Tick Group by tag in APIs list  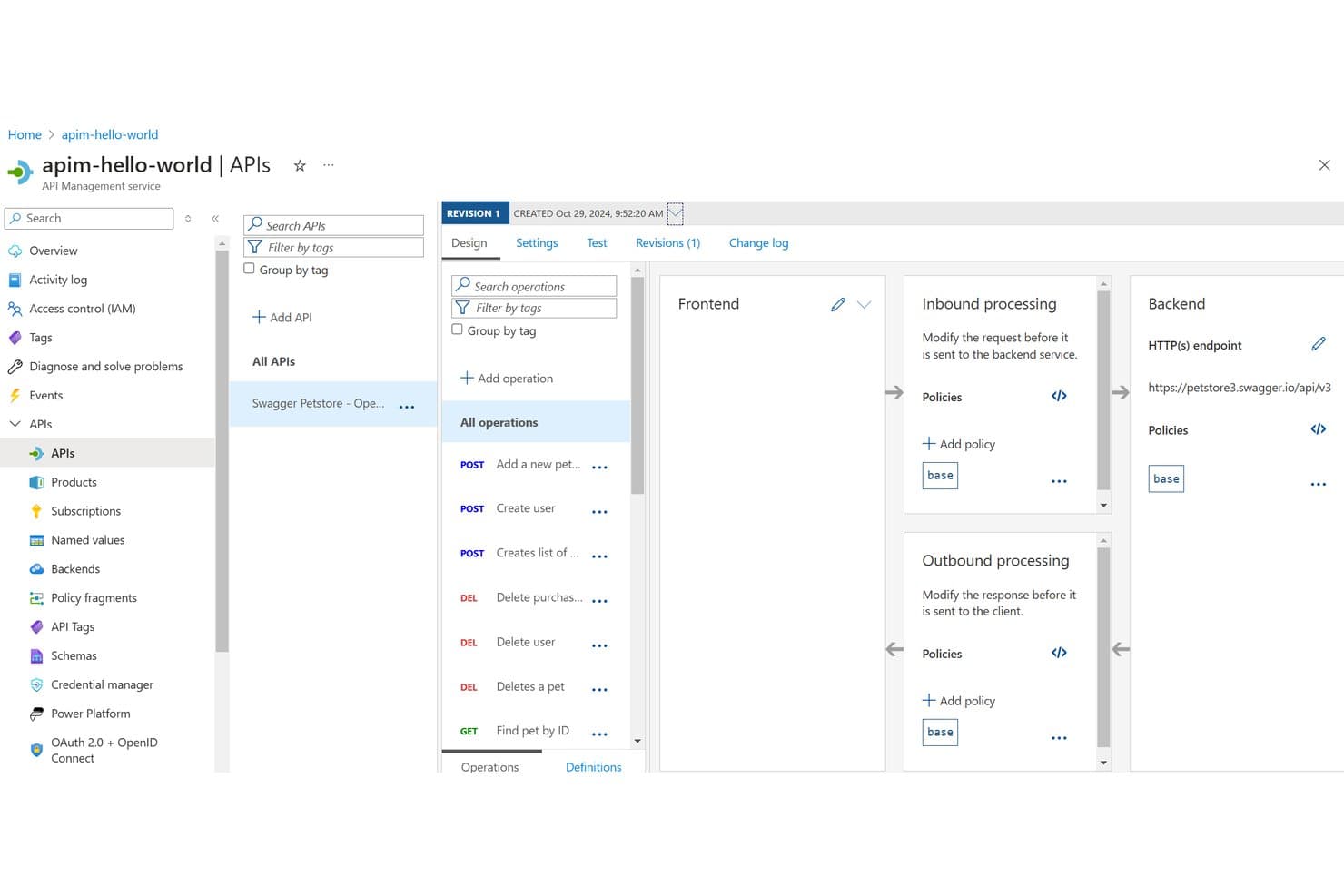click(249, 269)
